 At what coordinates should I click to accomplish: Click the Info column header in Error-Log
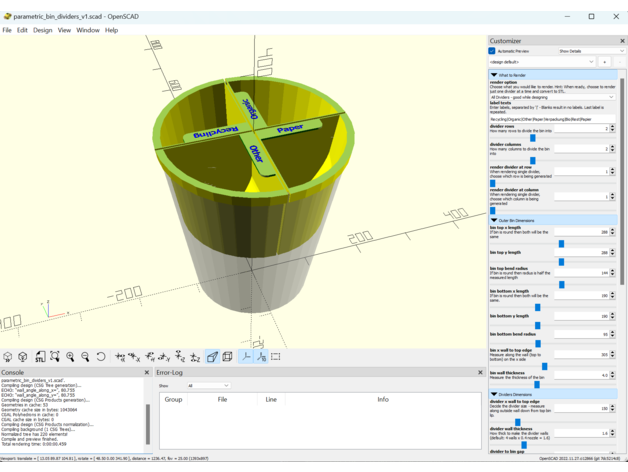pos(382,399)
